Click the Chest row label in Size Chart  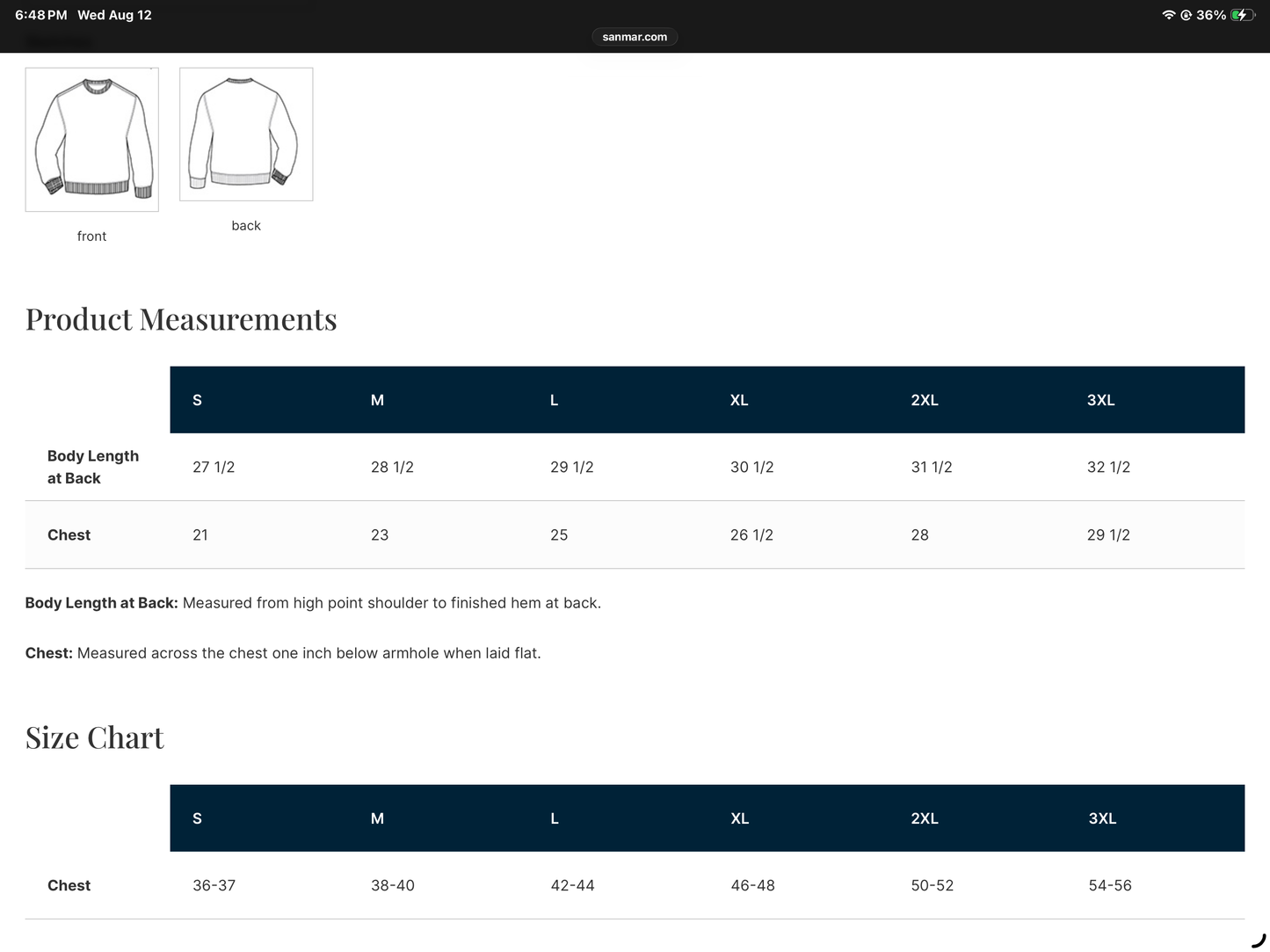(69, 886)
